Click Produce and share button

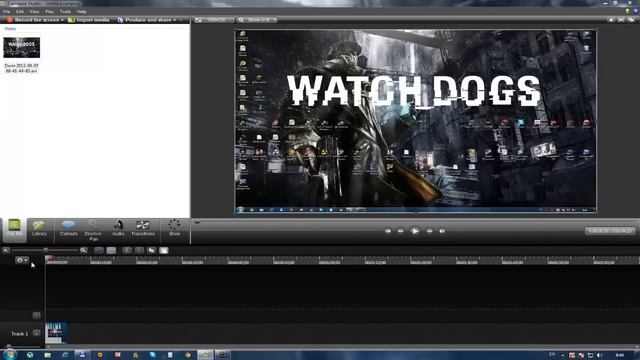144,20
